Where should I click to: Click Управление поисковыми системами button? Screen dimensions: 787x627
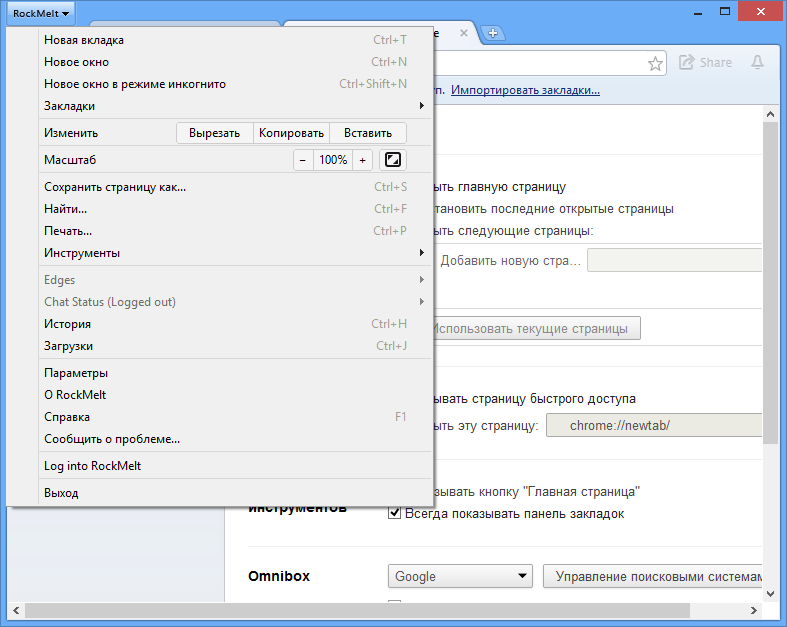point(652,576)
